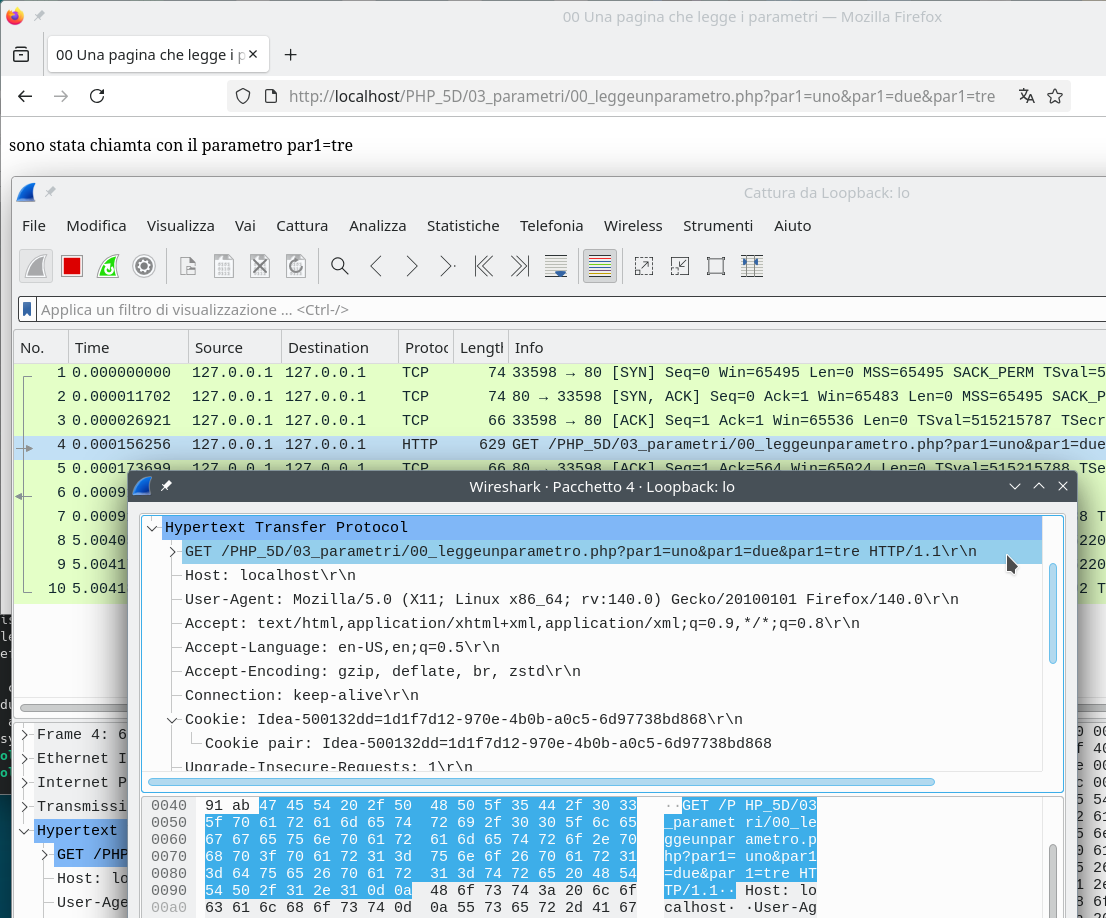1106x918 pixels.
Task: Collapse the Hypertext Transfer Protocol tree
Action: coord(152,528)
